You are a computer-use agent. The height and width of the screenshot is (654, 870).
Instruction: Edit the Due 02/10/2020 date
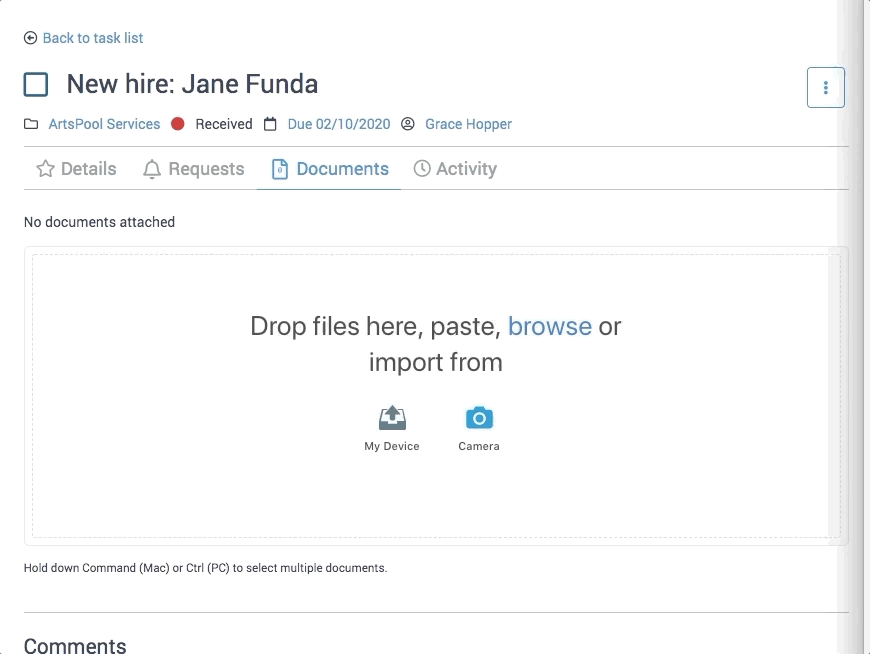coord(339,124)
